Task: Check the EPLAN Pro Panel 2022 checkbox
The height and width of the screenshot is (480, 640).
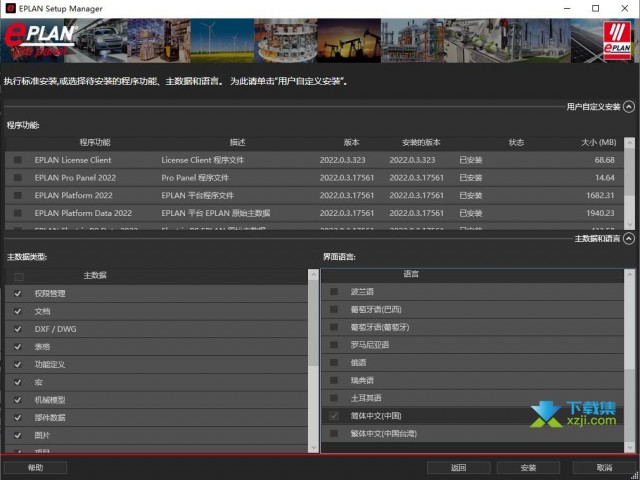Action: click(18, 178)
